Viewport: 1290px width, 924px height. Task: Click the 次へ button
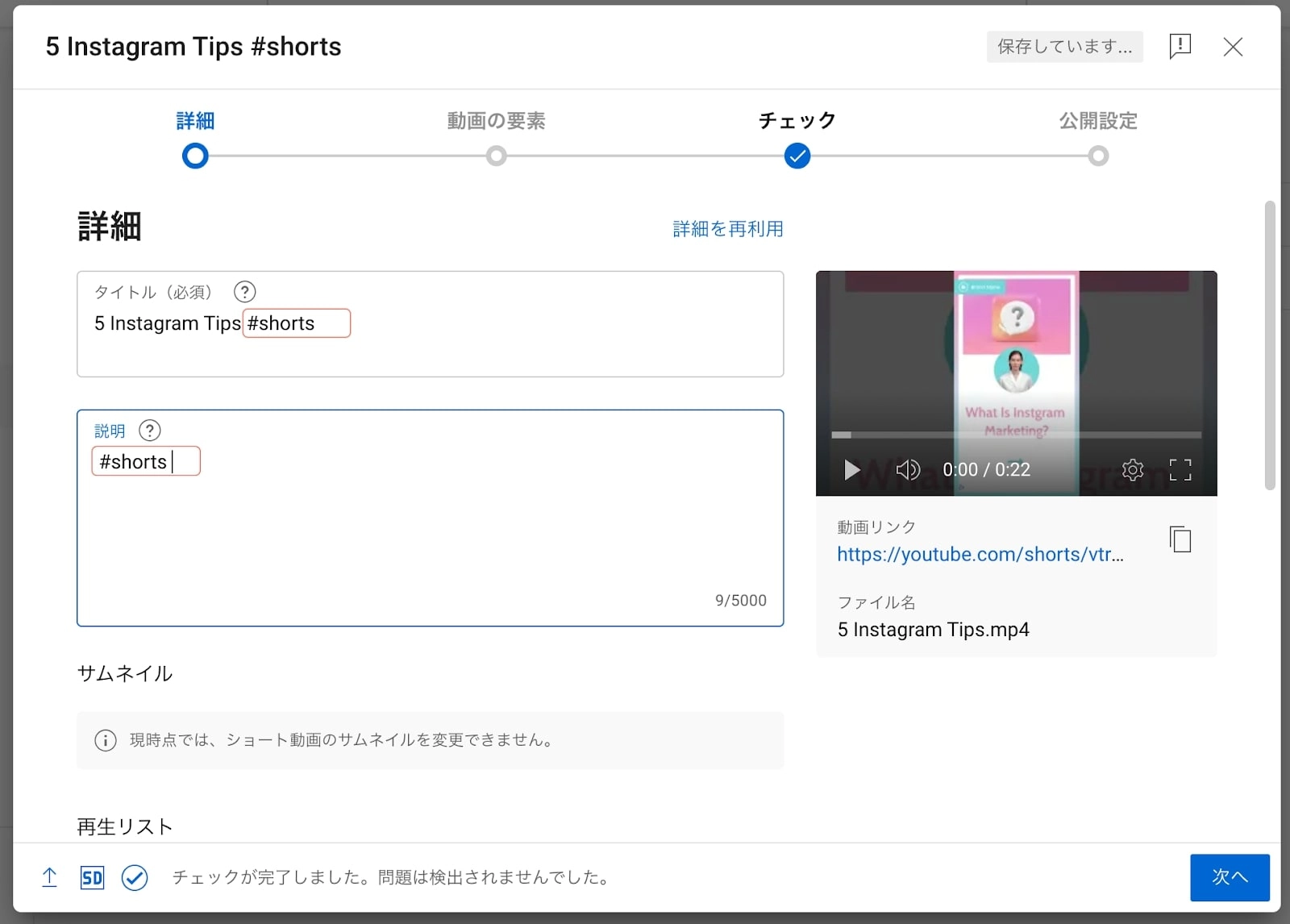(x=1230, y=877)
